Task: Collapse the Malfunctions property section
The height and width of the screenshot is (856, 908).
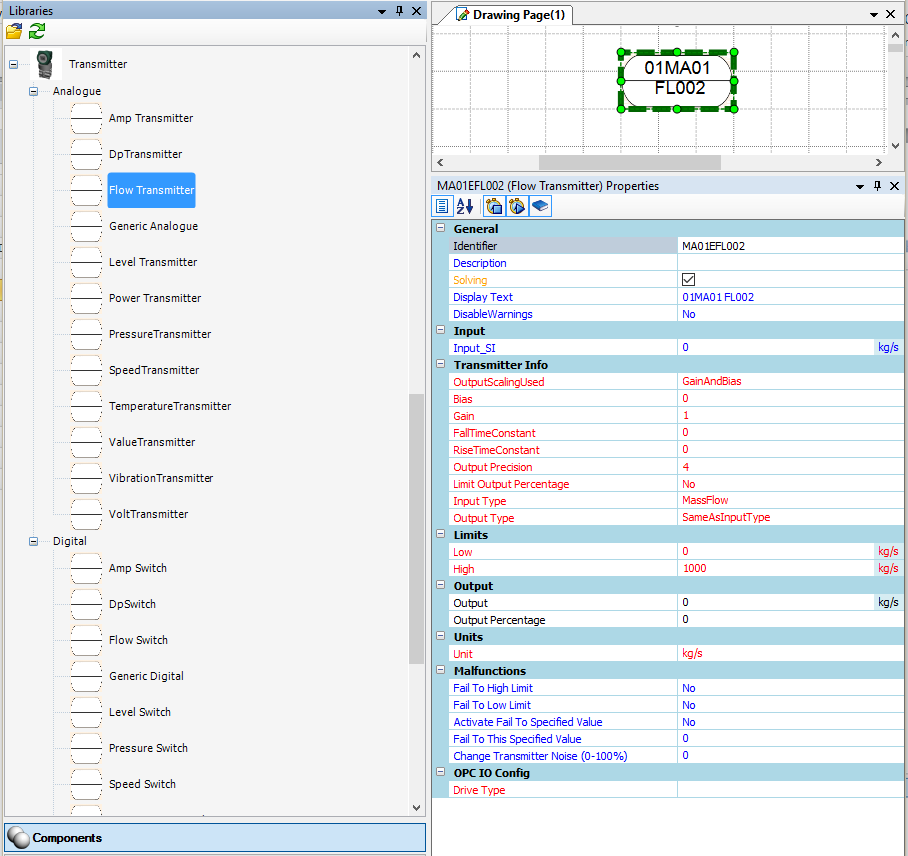Action: click(x=440, y=671)
